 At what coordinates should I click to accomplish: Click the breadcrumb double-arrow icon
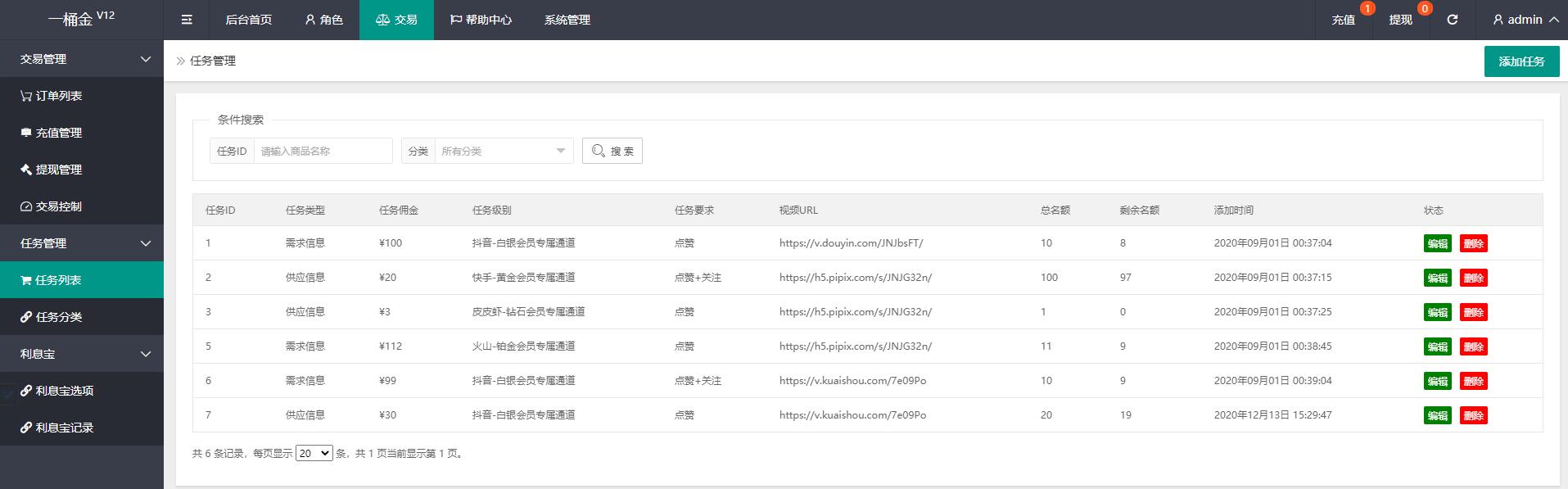181,61
